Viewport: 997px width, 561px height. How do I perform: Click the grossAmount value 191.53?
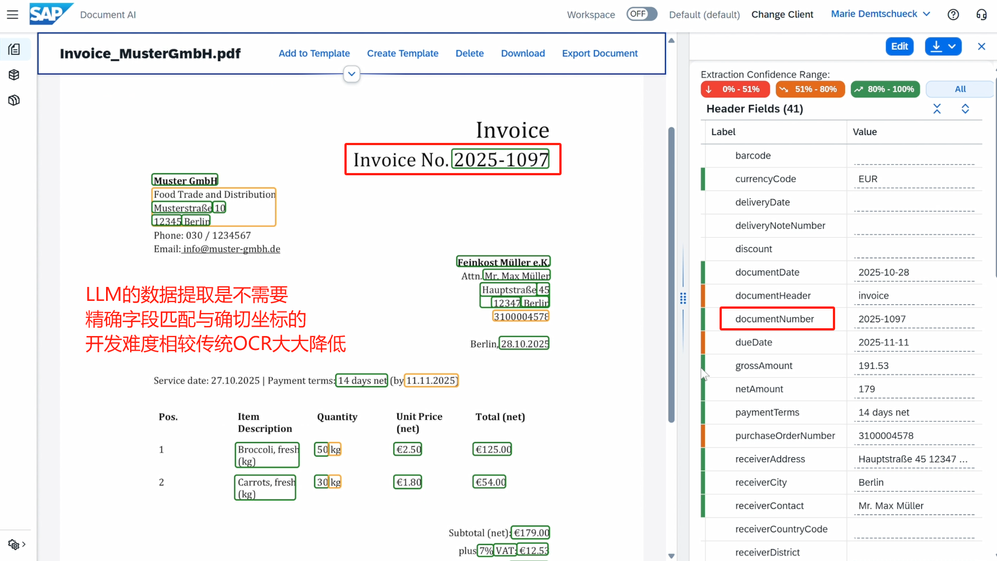(873, 366)
